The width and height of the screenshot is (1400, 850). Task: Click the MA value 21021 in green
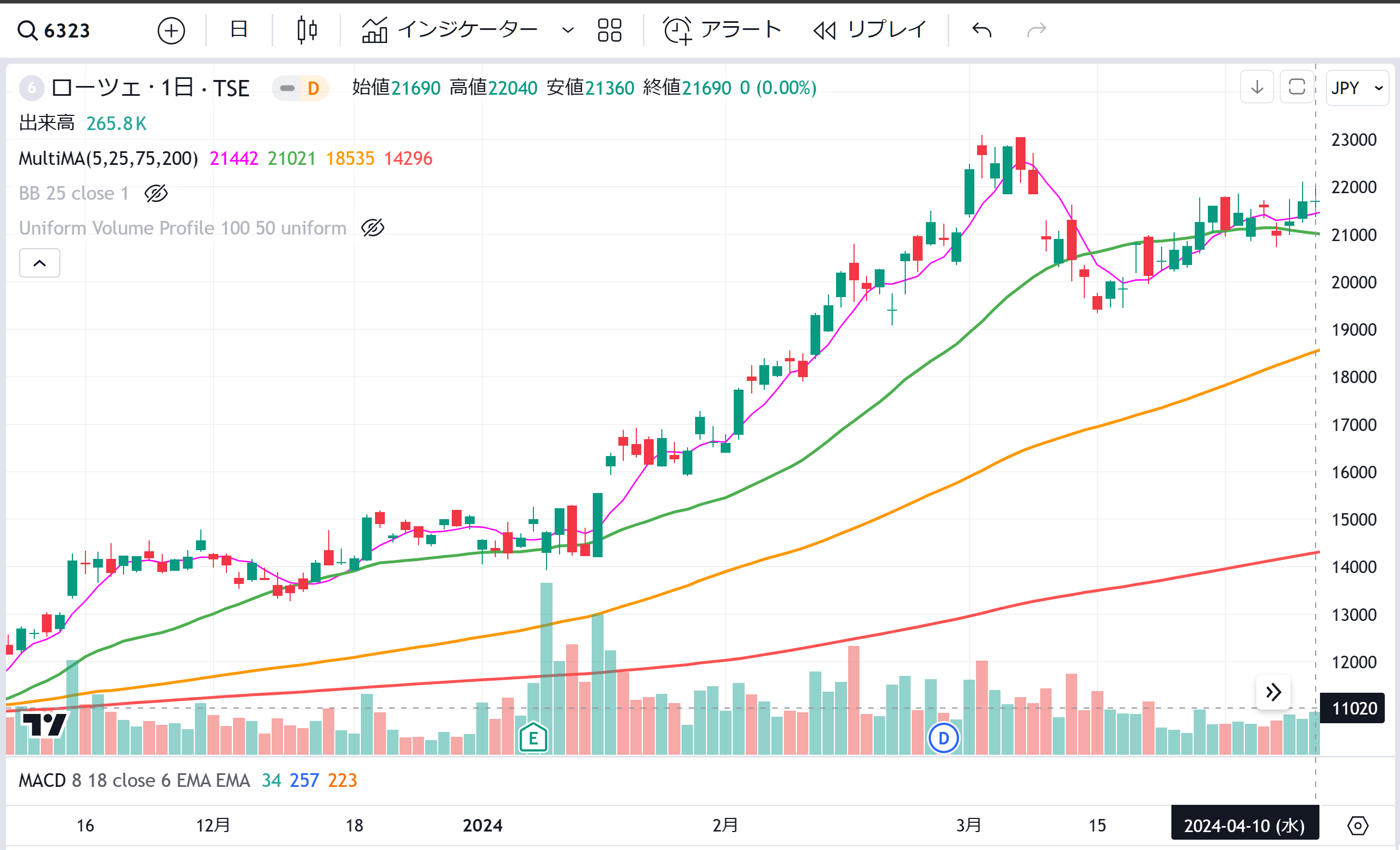(291, 158)
